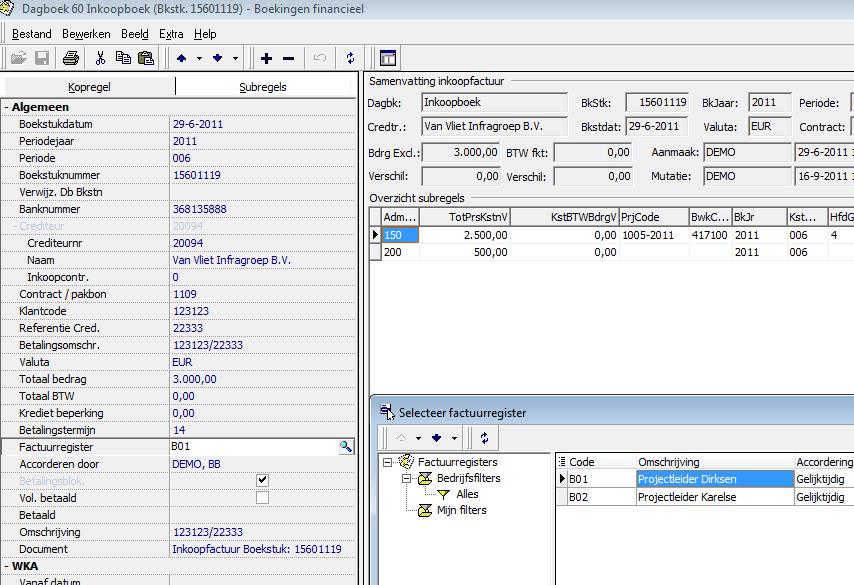854x585 pixels.
Task: Click the lookup magnifier in the Factuurregister field
Action: (x=345, y=447)
